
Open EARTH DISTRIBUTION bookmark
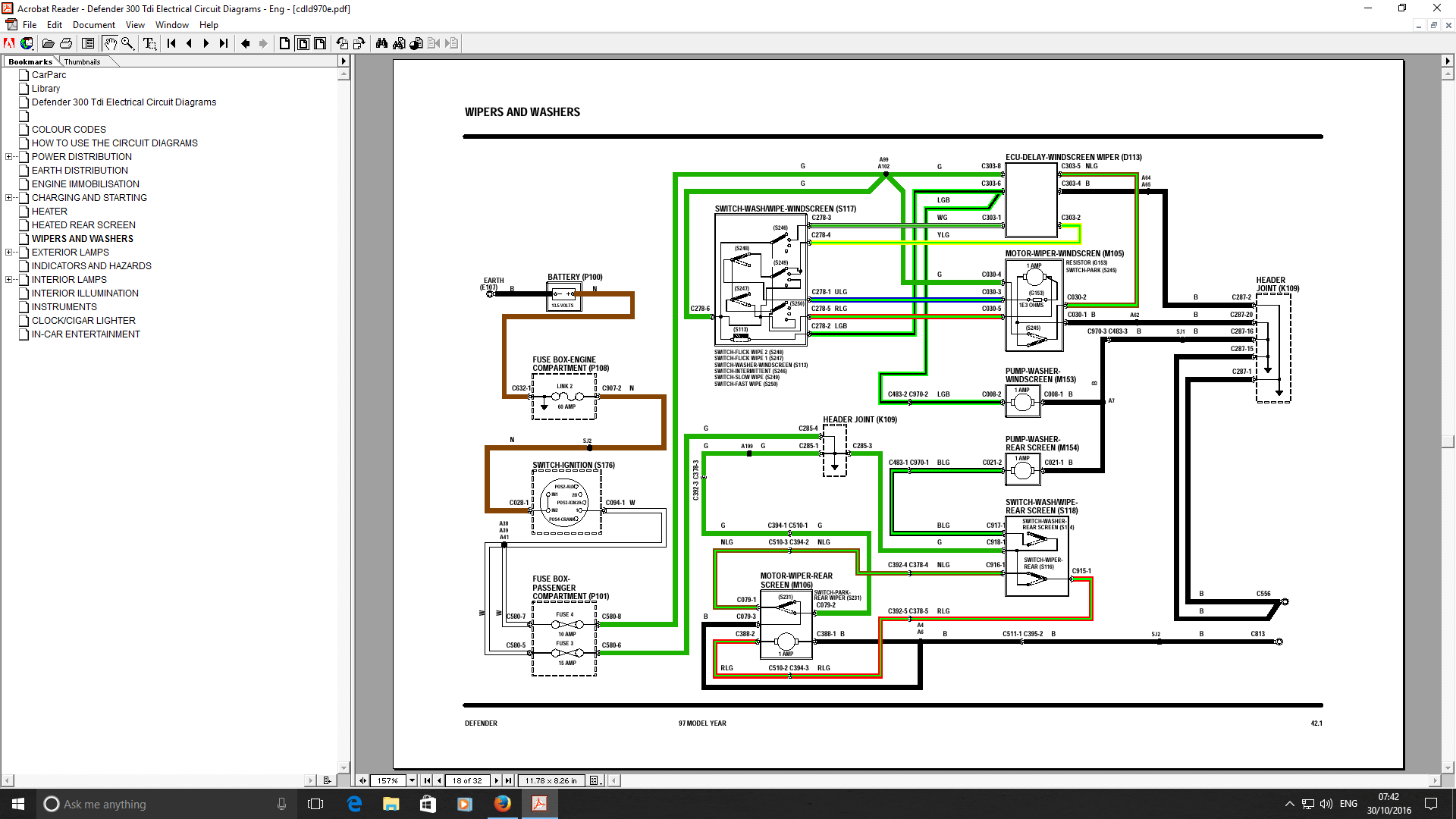point(80,171)
